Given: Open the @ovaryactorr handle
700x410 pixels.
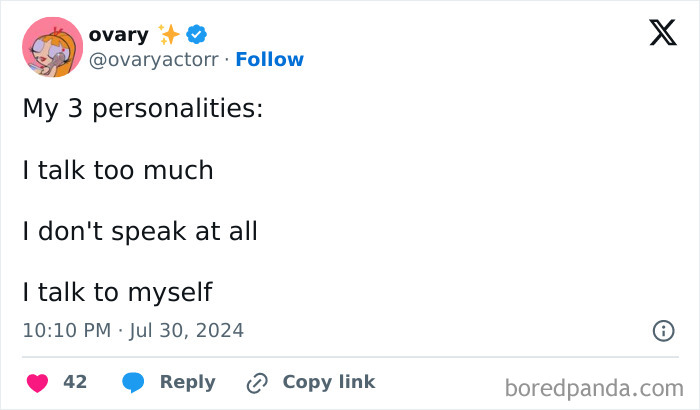Looking at the screenshot, I should point(153,60).
